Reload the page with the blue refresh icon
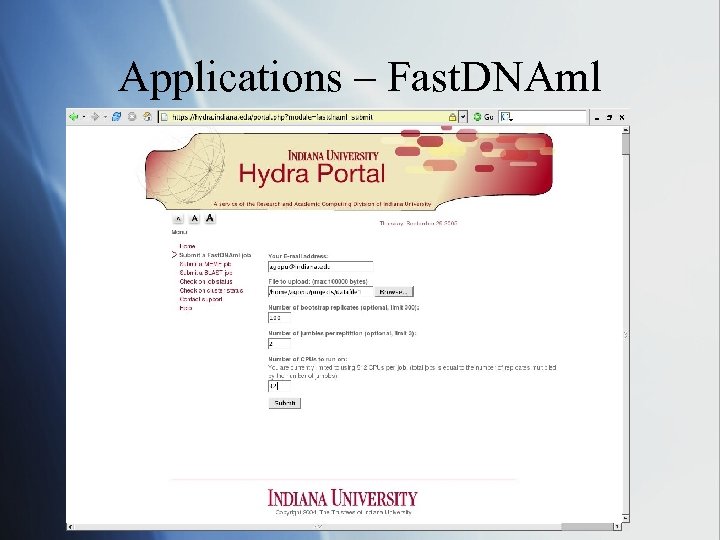This screenshot has height=540, width=720. (117, 117)
